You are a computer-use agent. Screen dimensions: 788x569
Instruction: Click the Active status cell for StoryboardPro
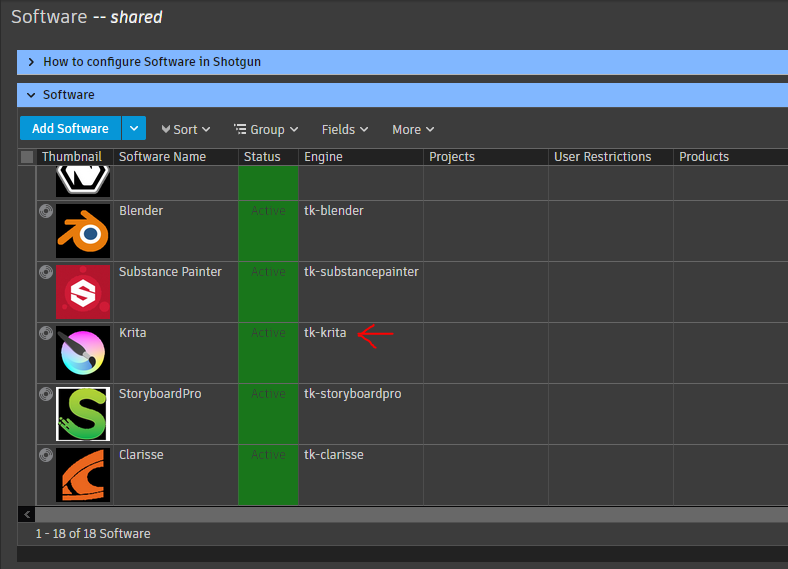[x=268, y=414]
